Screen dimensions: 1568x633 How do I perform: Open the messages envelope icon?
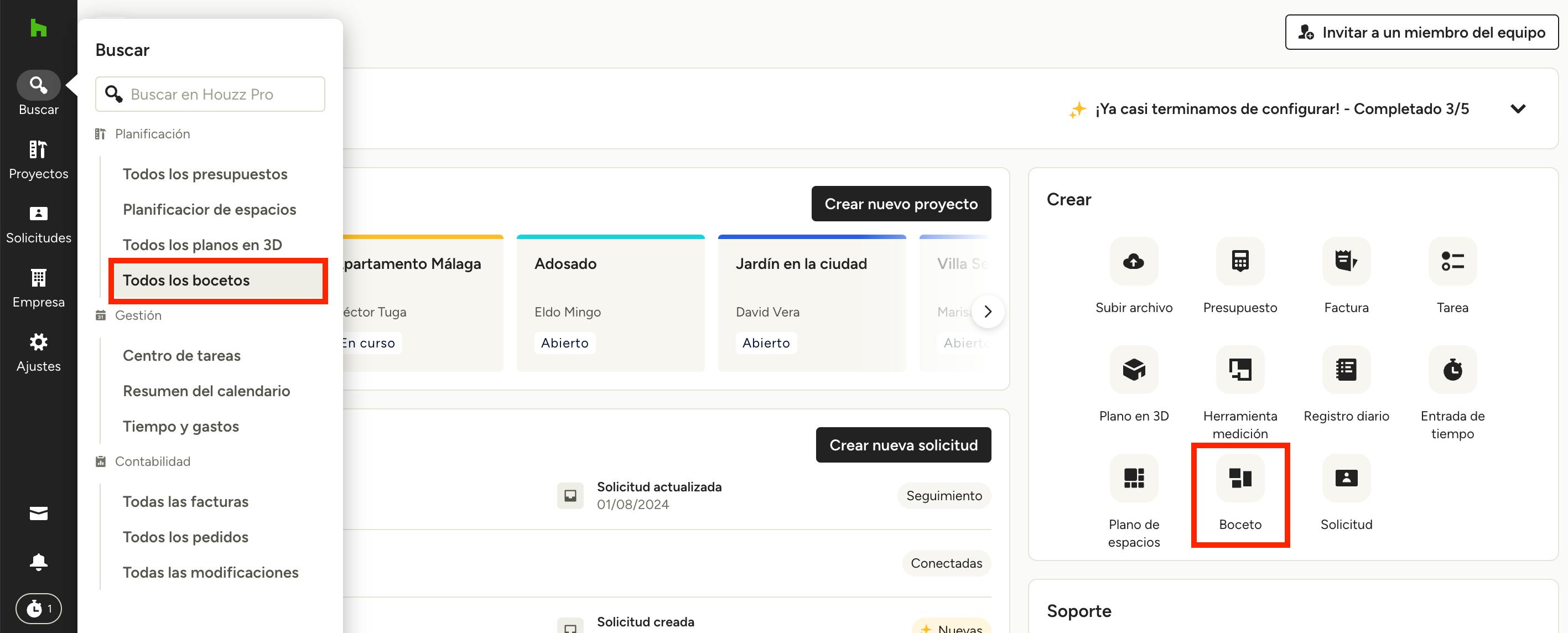[38, 513]
